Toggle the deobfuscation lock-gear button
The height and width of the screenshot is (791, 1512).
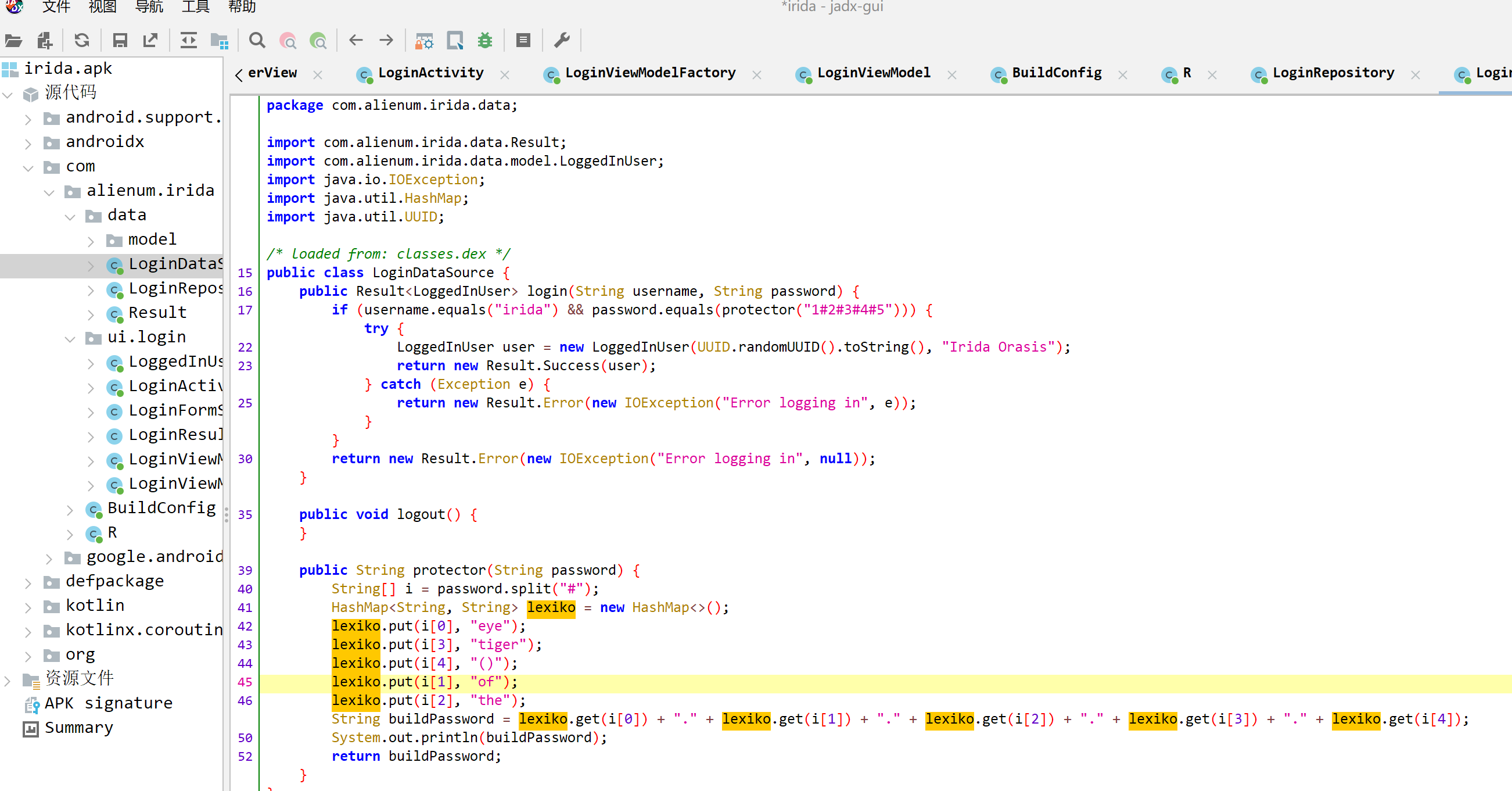(424, 41)
